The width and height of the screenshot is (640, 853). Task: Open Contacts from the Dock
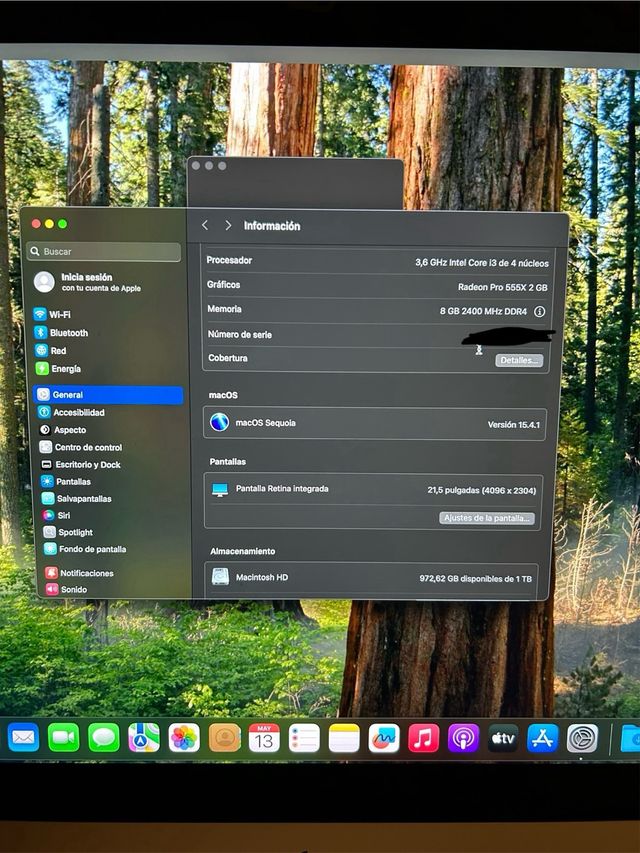click(224, 738)
